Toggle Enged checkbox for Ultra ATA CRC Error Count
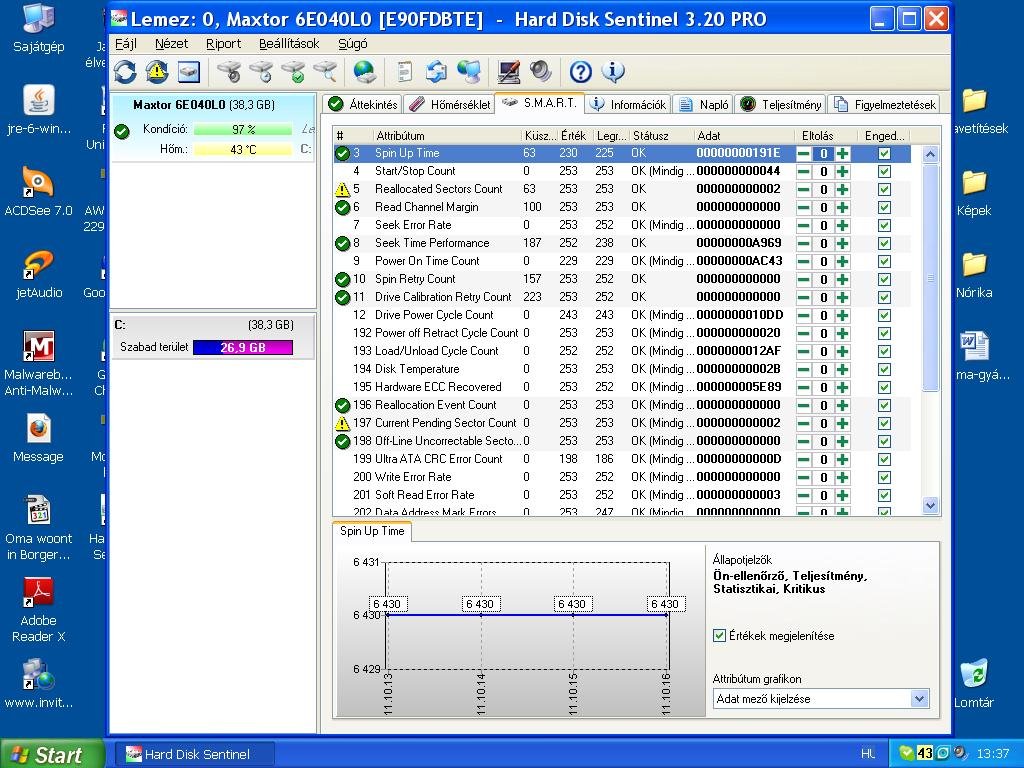This screenshot has width=1024, height=768. point(884,459)
